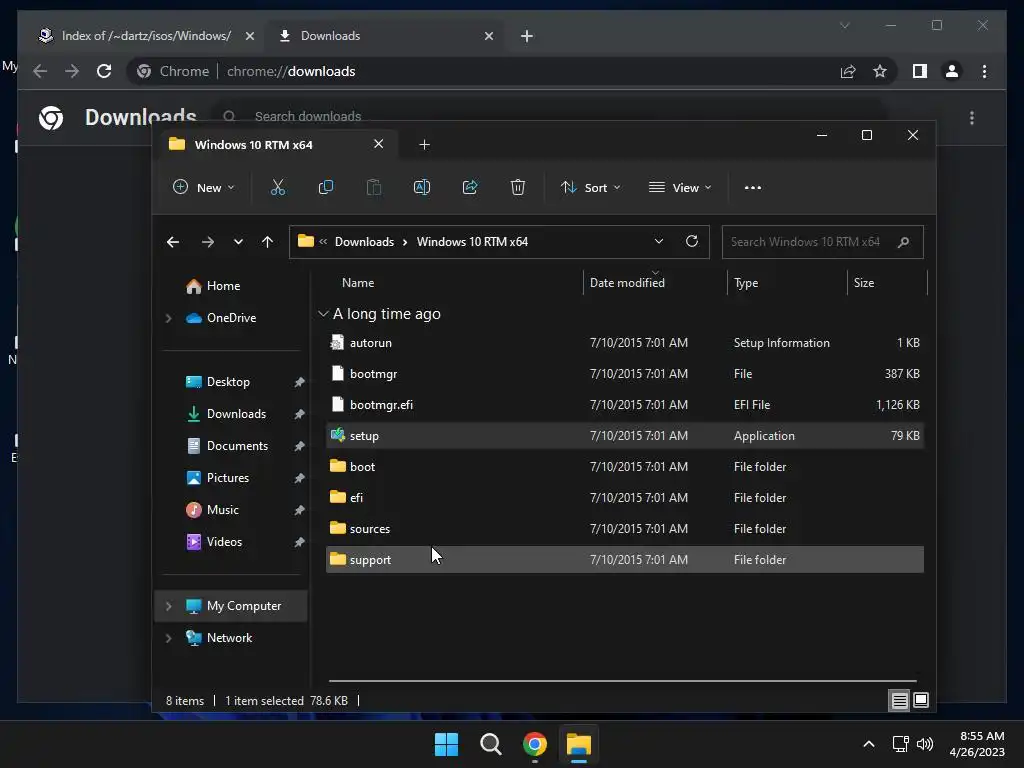Click the Share icon in Explorer toolbar
The height and width of the screenshot is (768, 1024).
(x=470, y=187)
